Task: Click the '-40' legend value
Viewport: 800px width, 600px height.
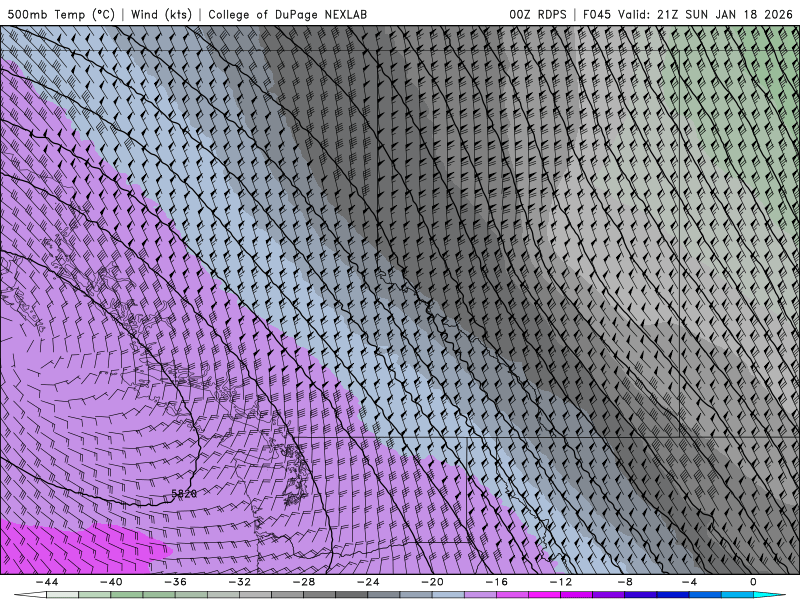Action: pos(111,582)
